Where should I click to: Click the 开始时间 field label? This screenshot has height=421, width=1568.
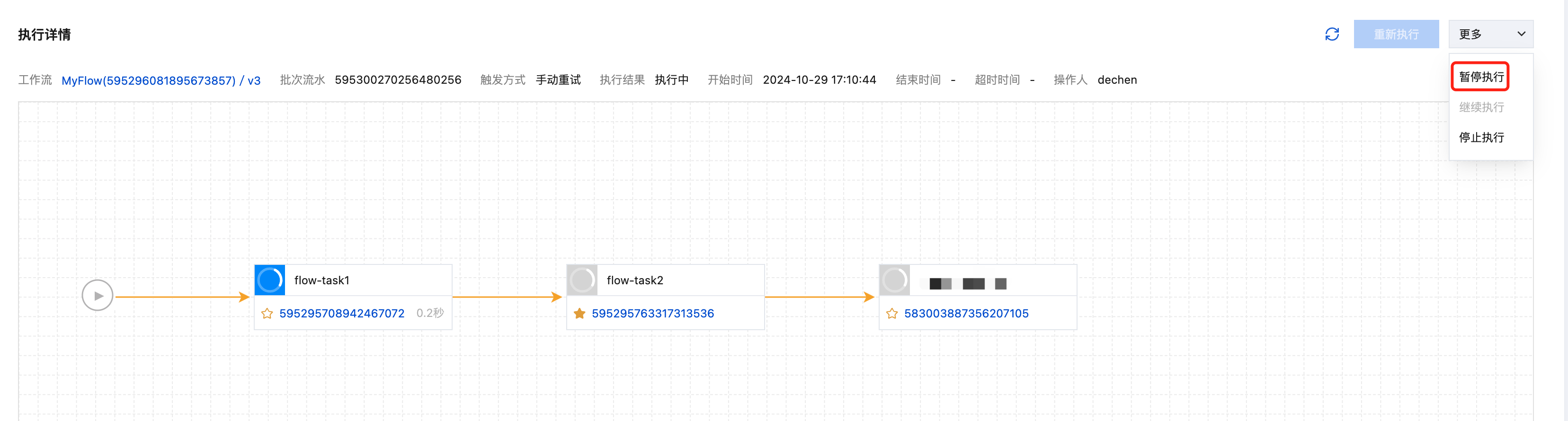coord(730,80)
